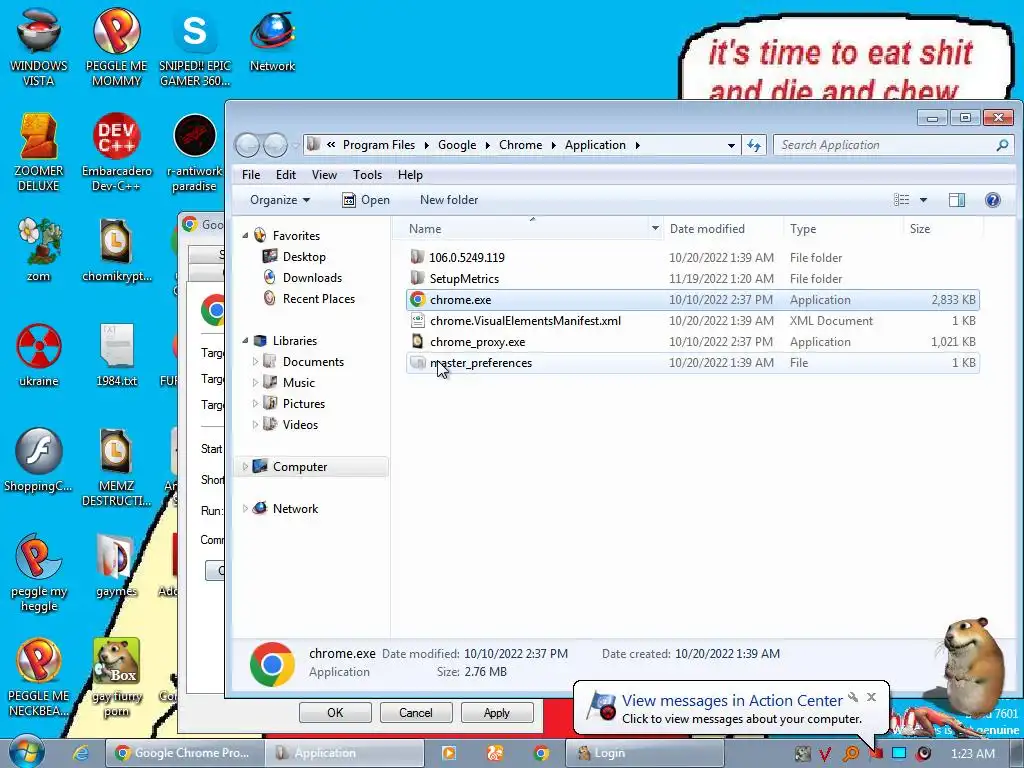
Task: Open the Organize dropdown menu
Action: click(x=280, y=200)
